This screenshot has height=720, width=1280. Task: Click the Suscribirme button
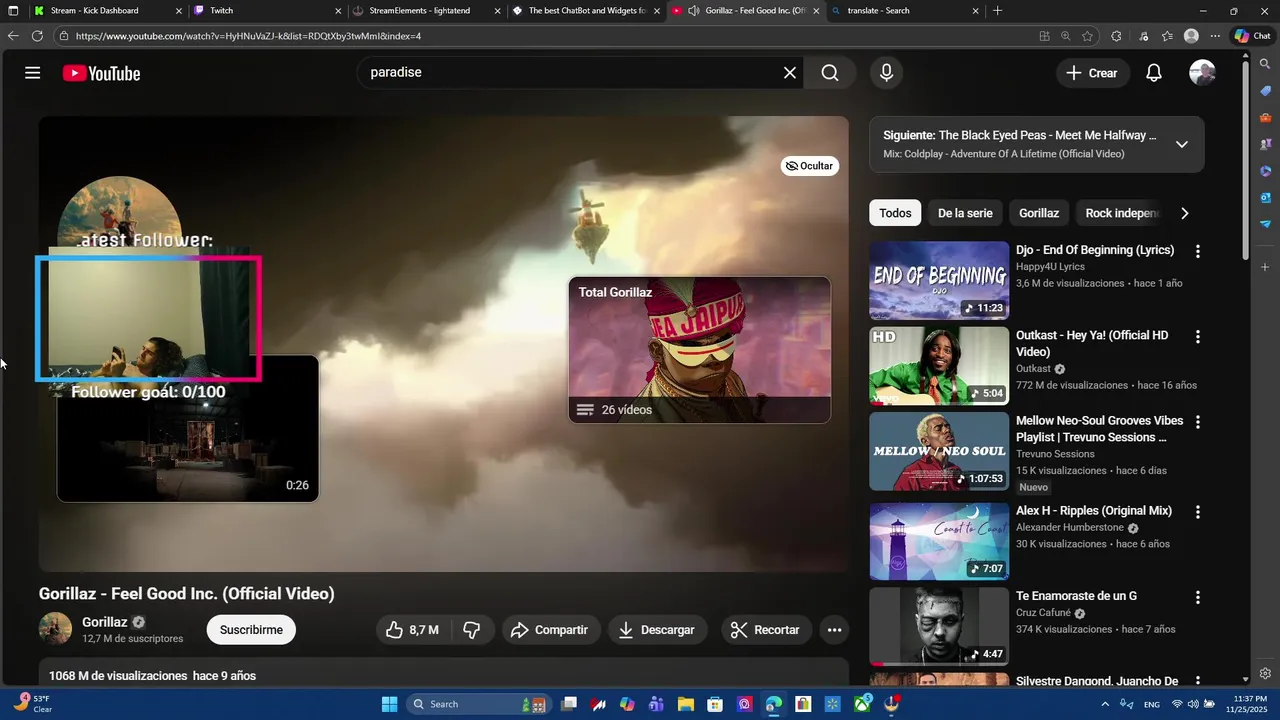251,630
